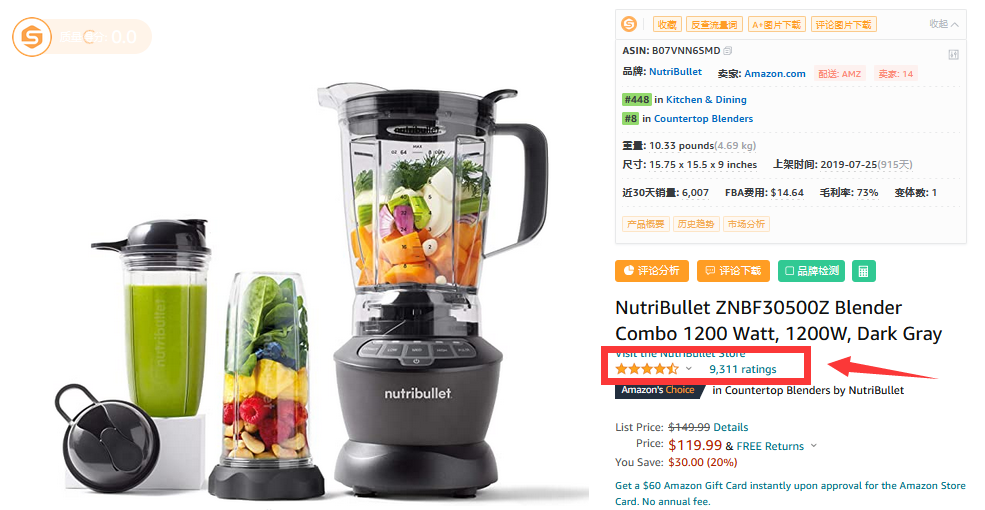Collapse the panel with 收起 chevron
This screenshot has width=985, height=510.
(944, 24)
